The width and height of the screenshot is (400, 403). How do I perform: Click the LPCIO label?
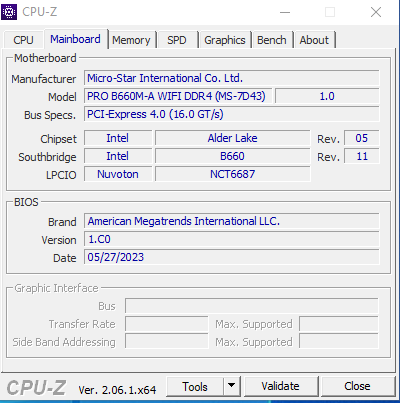pos(61,175)
